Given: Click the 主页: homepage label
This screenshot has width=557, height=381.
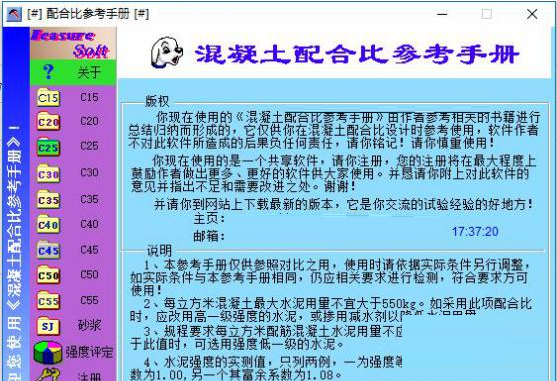Looking at the screenshot, I should tap(209, 219).
